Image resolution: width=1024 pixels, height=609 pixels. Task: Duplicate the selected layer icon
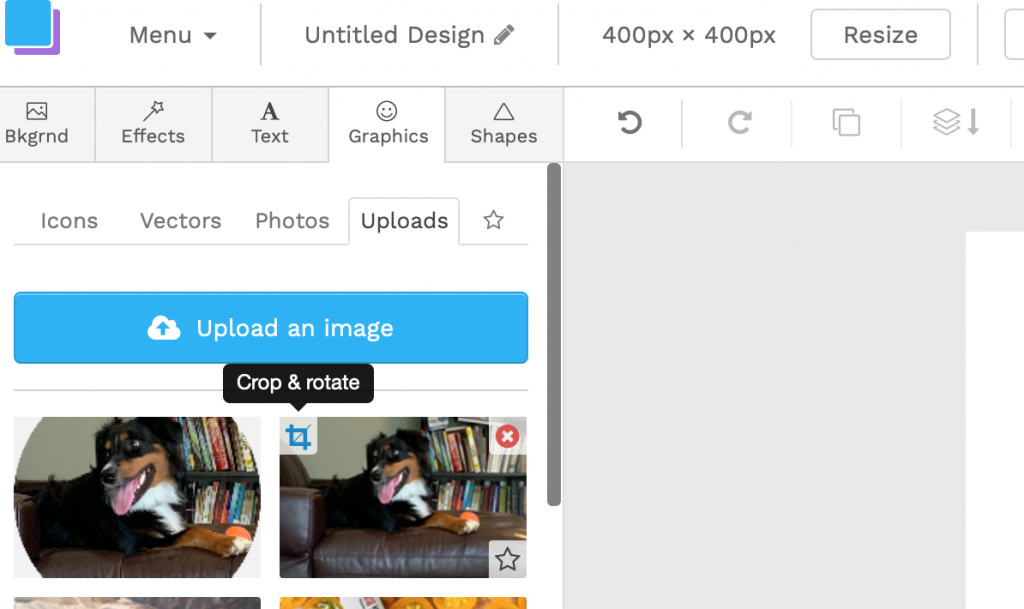pyautogui.click(x=846, y=122)
